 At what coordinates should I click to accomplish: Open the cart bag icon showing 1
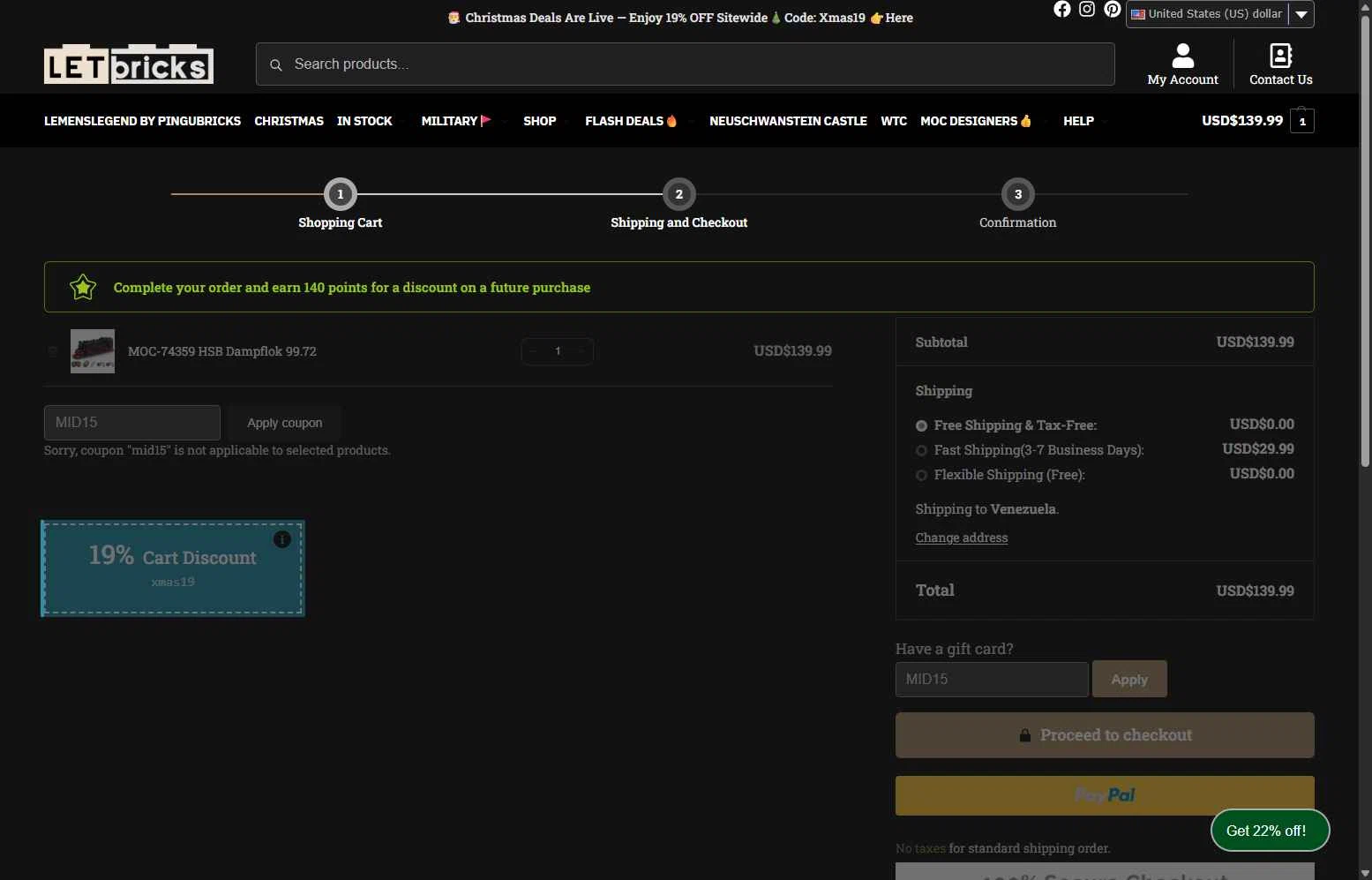[1302, 120]
